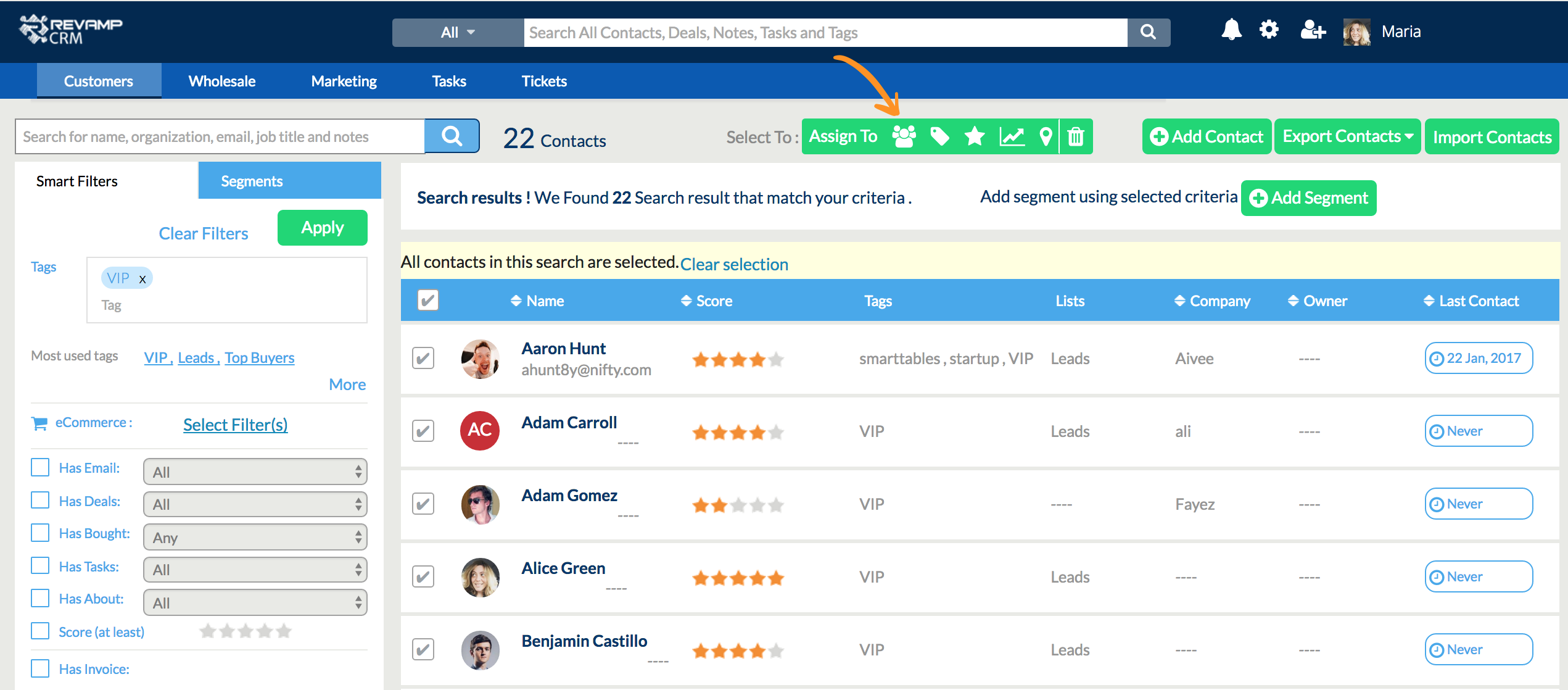1568x690 pixels.
Task: Click the chart deal icon in toolbar
Action: tap(1012, 136)
